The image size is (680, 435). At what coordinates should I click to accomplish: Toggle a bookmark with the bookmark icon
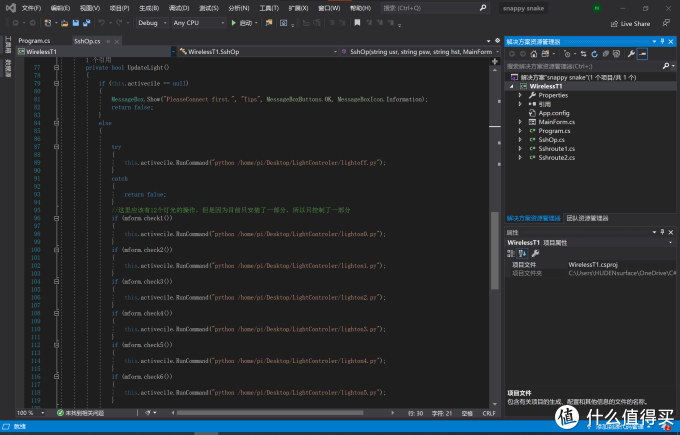click(x=357, y=23)
